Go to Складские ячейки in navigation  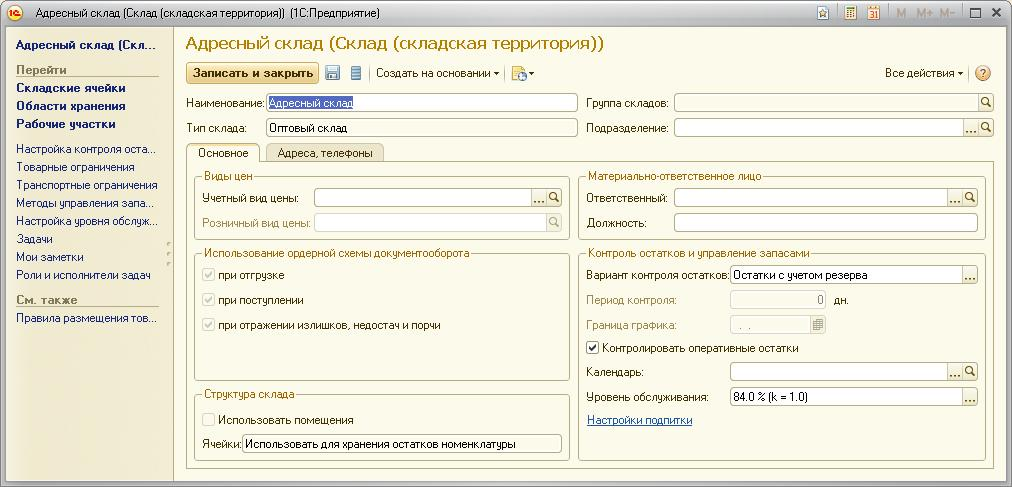[71, 88]
